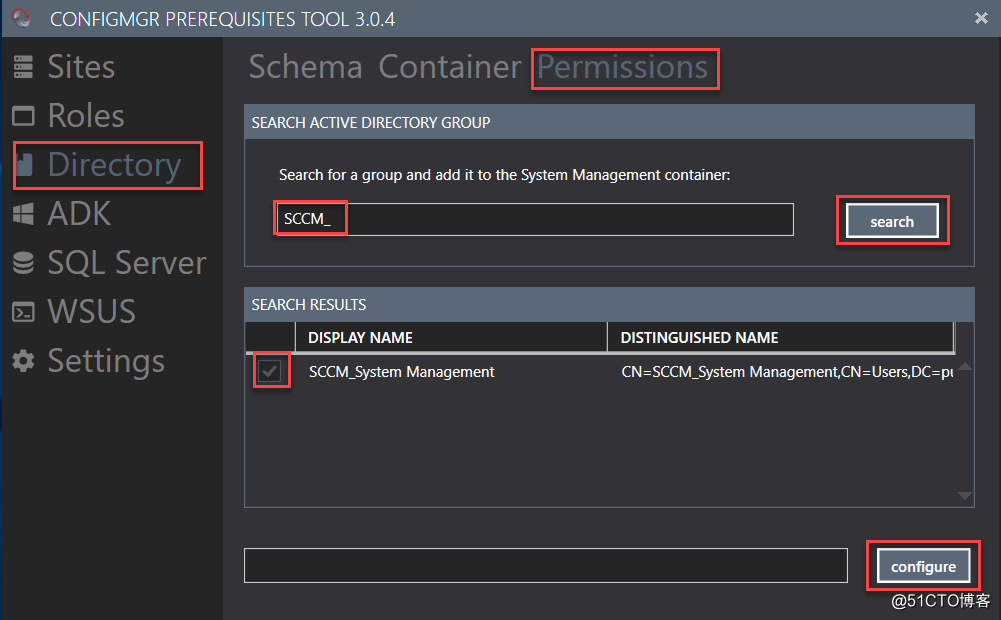Click the Roles window icon in sidebar
The width and height of the screenshot is (1001, 620).
click(x=23, y=116)
